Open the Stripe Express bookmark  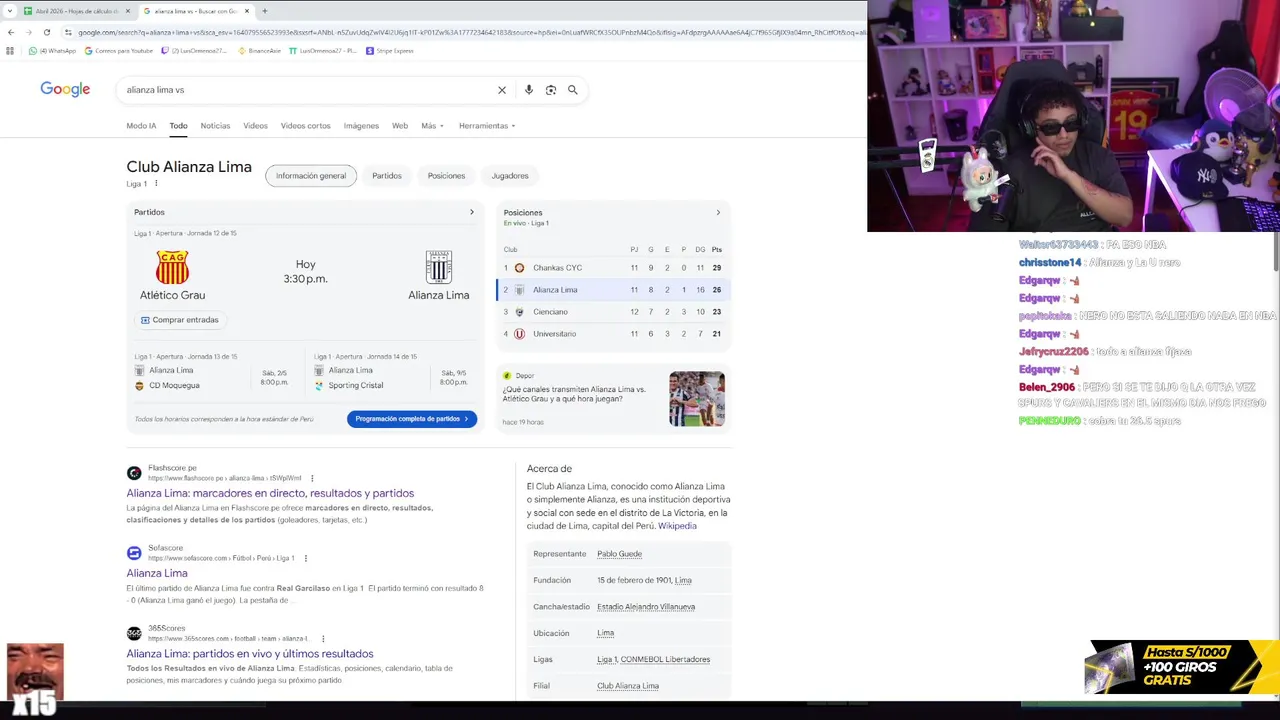[390, 50]
